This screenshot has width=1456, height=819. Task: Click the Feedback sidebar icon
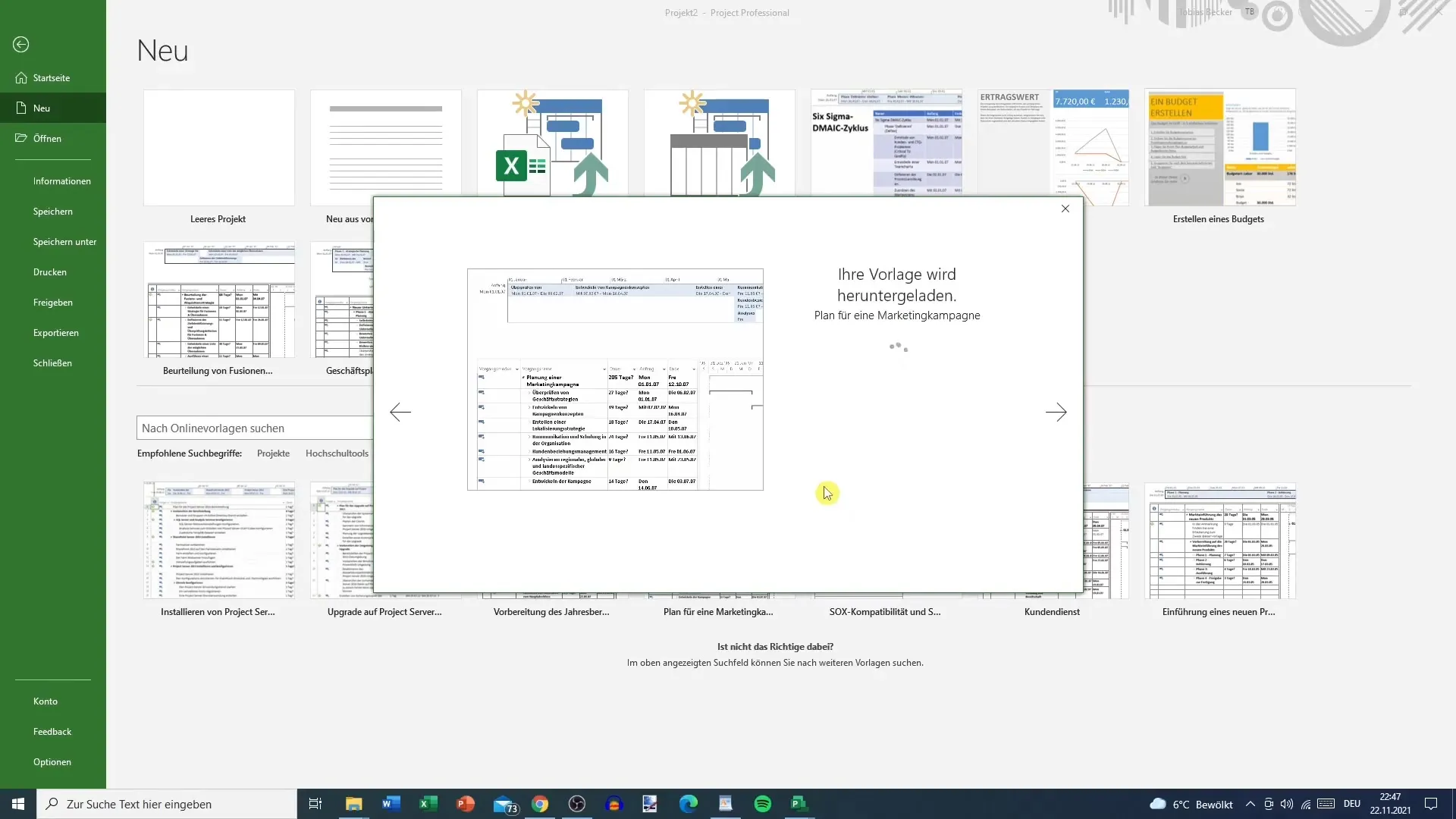(x=52, y=731)
